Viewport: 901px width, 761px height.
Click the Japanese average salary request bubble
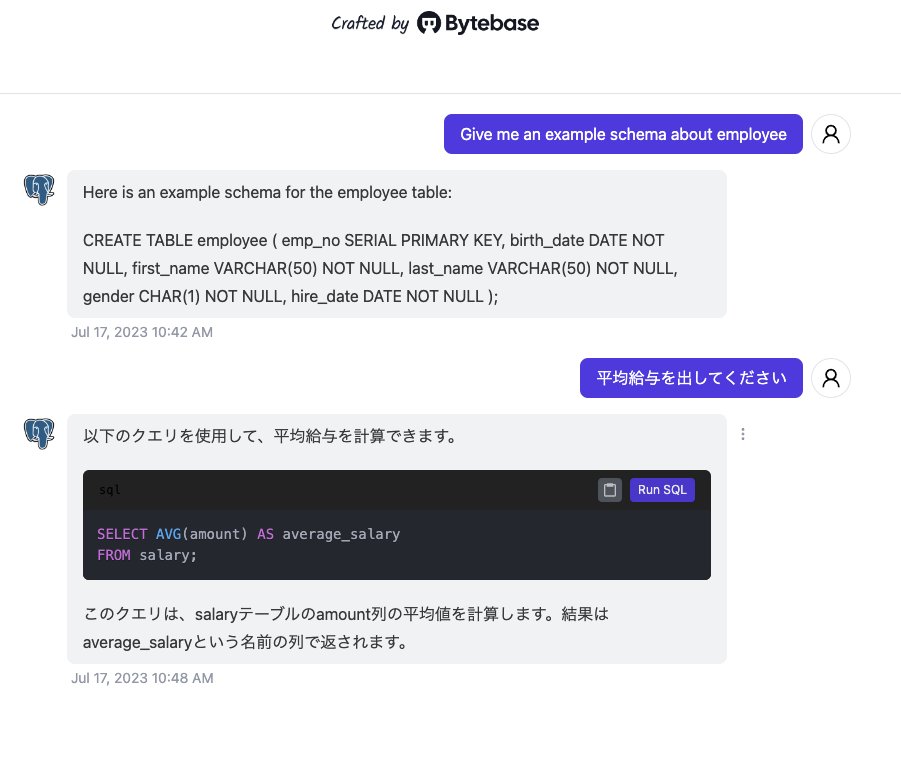pyautogui.click(x=691, y=378)
